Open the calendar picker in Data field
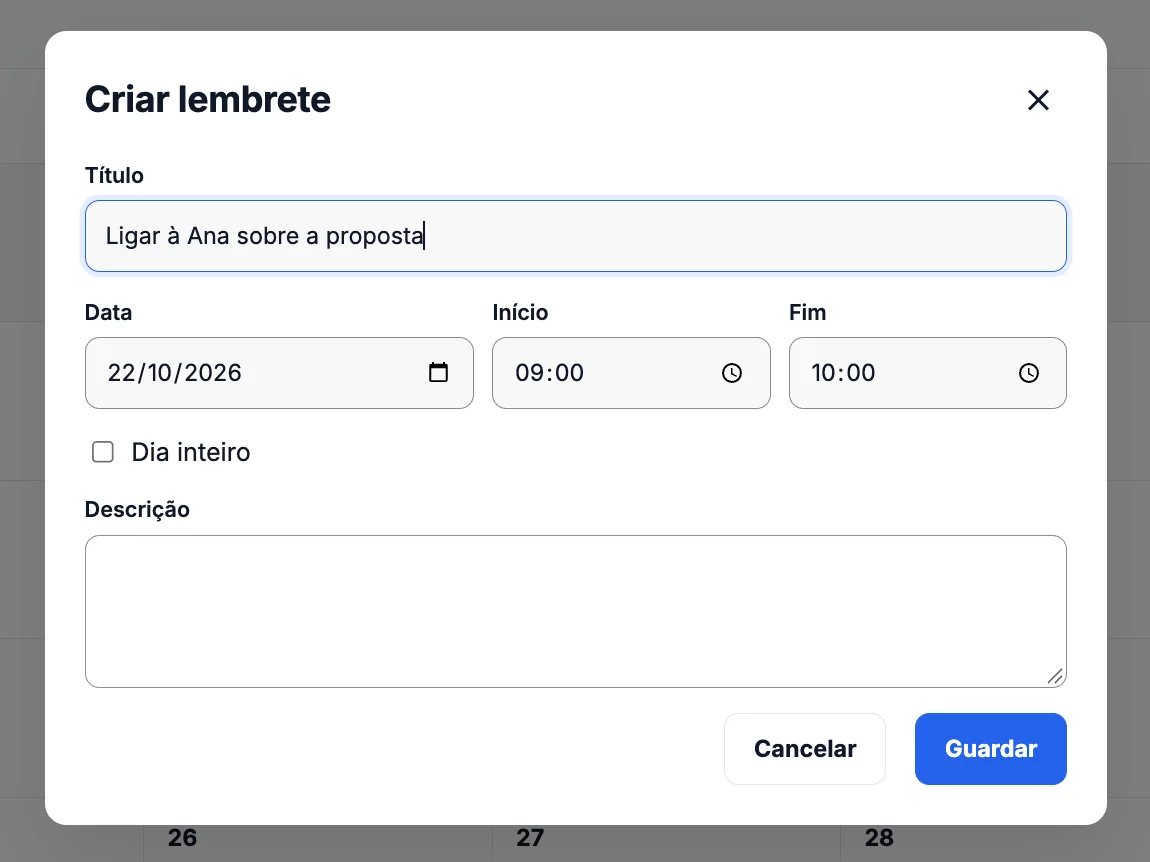This screenshot has width=1150, height=862. click(x=439, y=373)
